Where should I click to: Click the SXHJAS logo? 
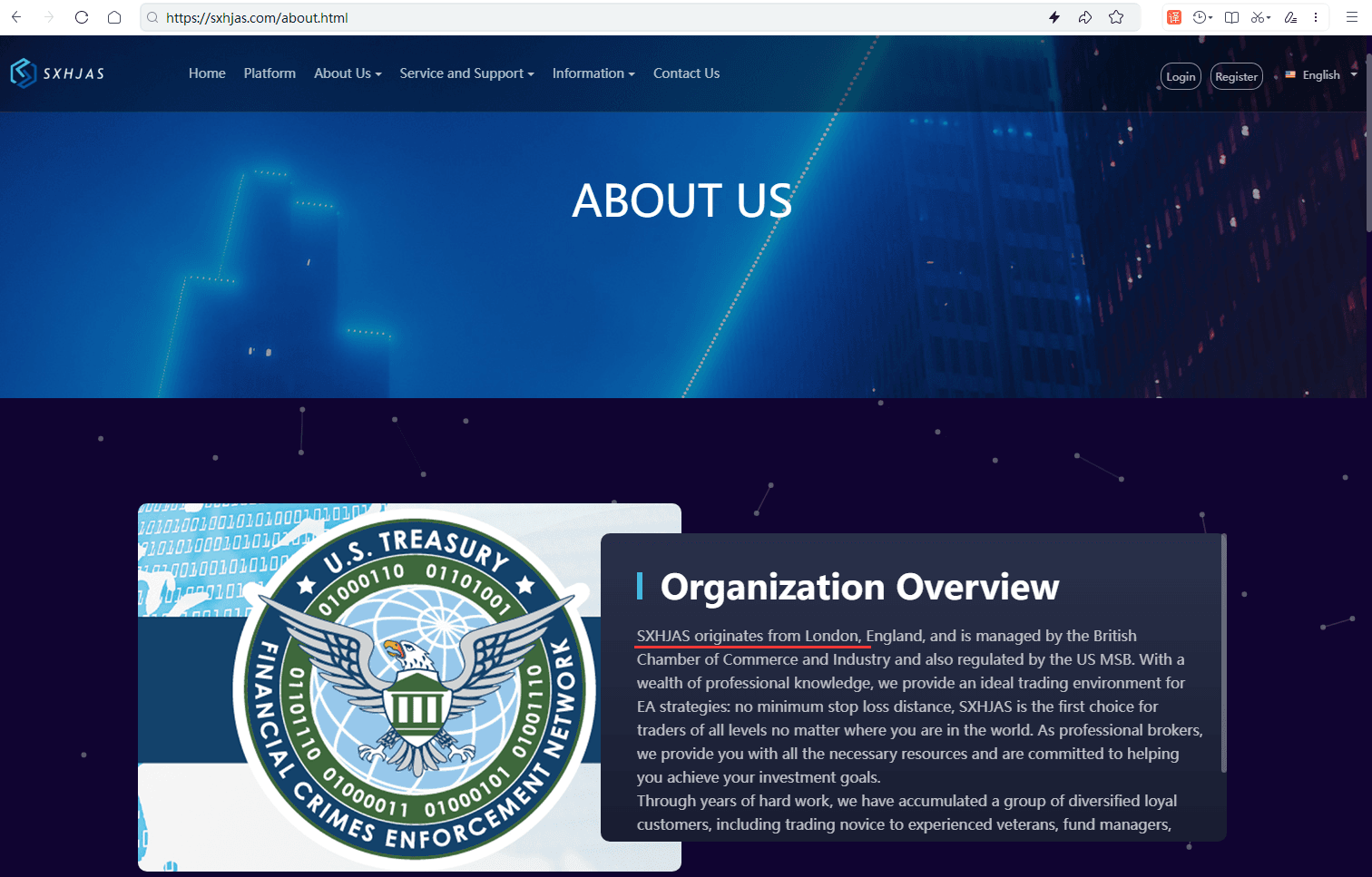tap(57, 73)
